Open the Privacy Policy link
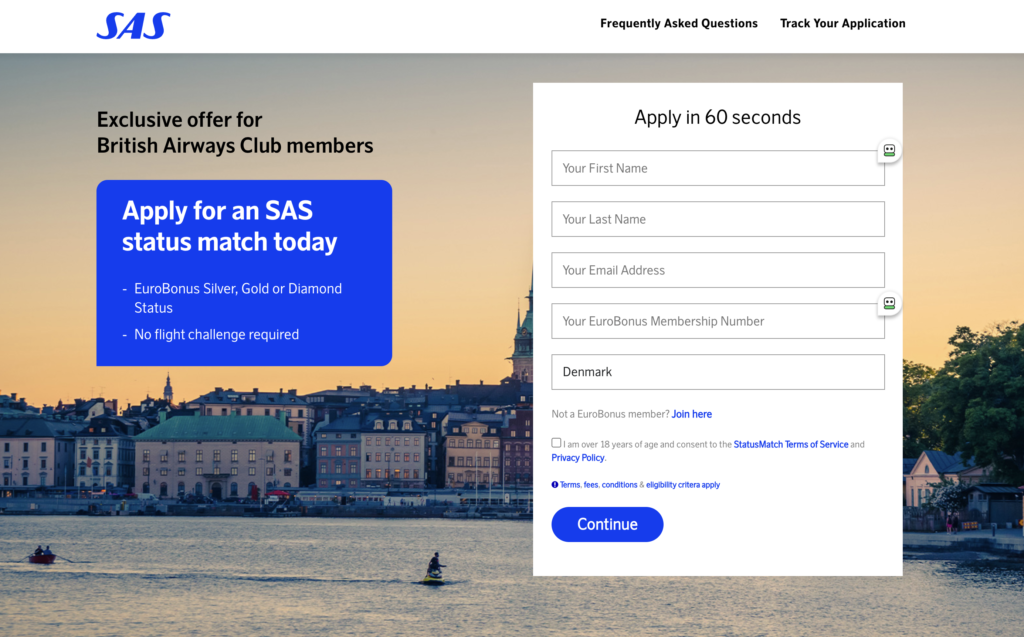This screenshot has width=1024, height=637. 577,458
